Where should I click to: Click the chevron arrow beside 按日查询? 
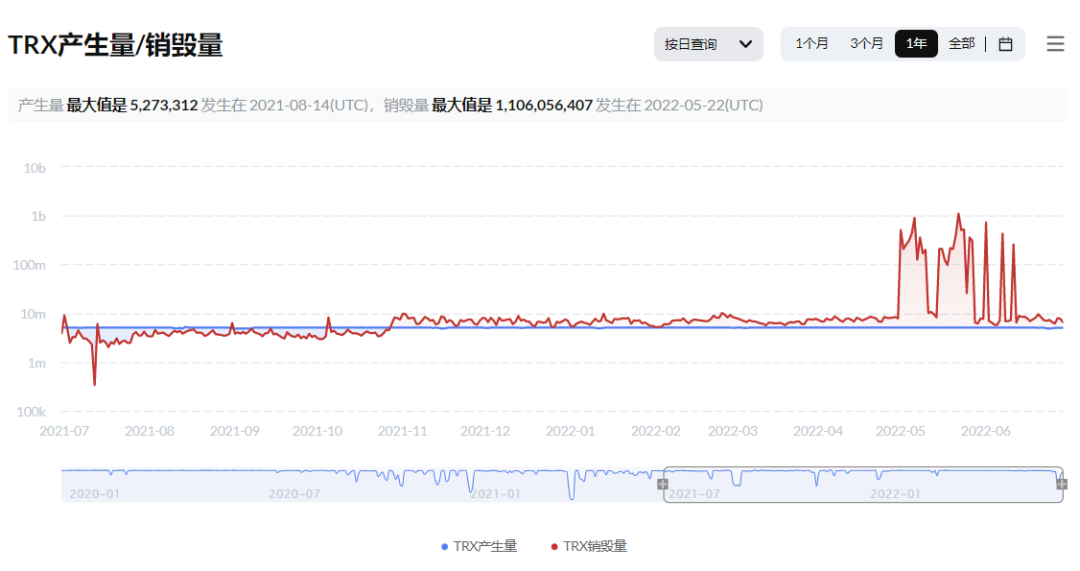coord(745,44)
